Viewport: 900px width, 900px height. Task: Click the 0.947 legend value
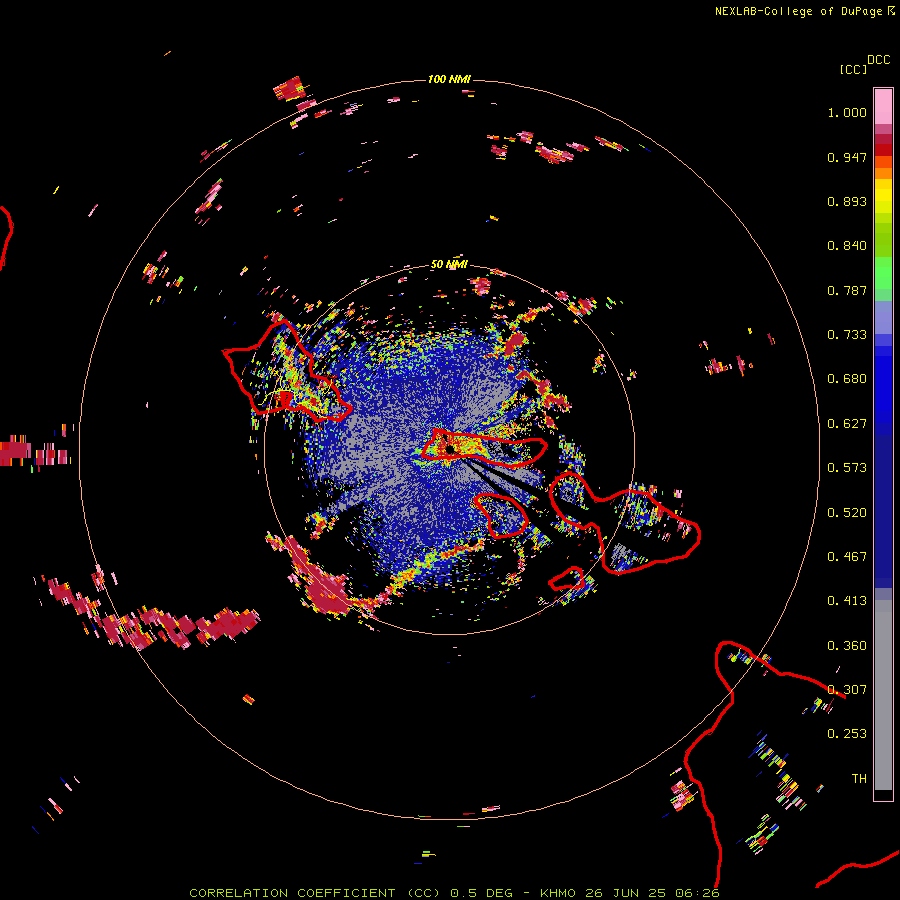click(847, 157)
